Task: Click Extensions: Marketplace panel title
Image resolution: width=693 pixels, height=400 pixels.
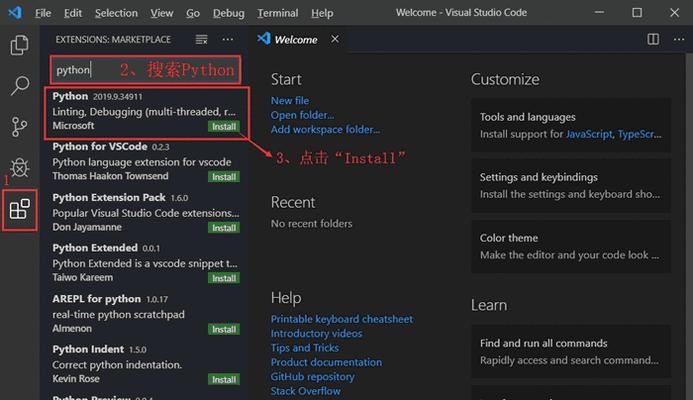Action: (x=113, y=40)
